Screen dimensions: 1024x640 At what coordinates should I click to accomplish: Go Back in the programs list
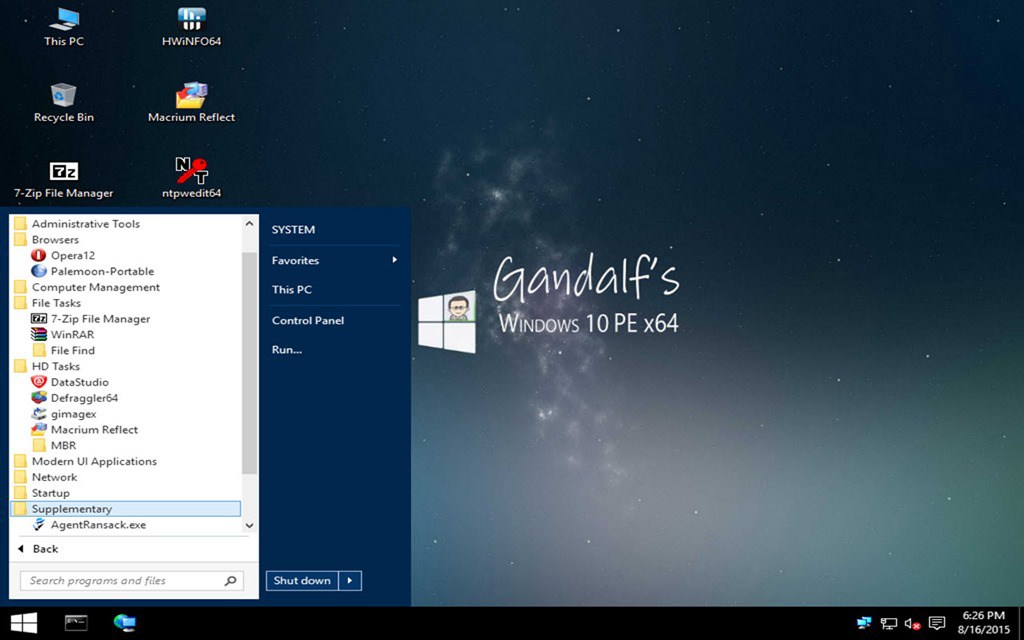click(38, 549)
